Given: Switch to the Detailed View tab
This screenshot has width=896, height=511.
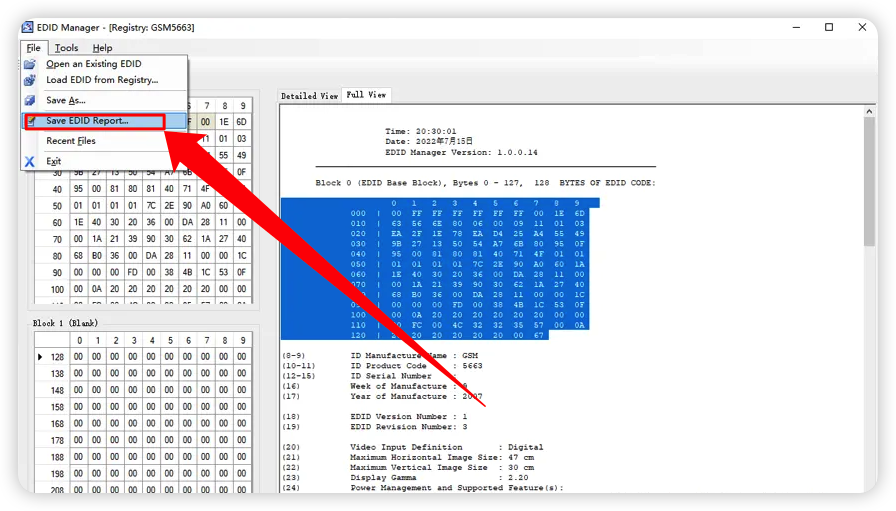Looking at the screenshot, I should click(x=309, y=96).
